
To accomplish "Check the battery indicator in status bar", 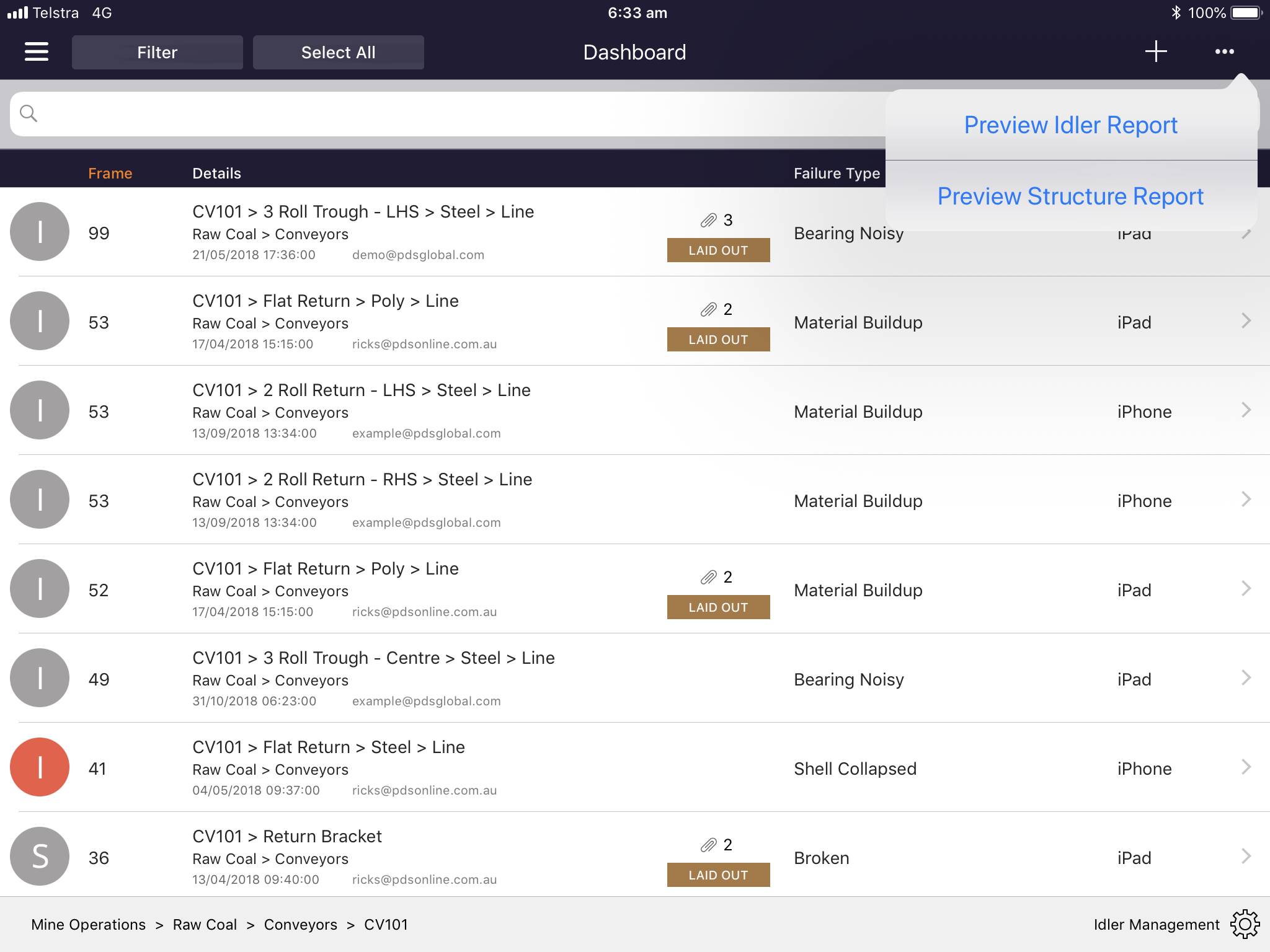I will click(x=1246, y=12).
